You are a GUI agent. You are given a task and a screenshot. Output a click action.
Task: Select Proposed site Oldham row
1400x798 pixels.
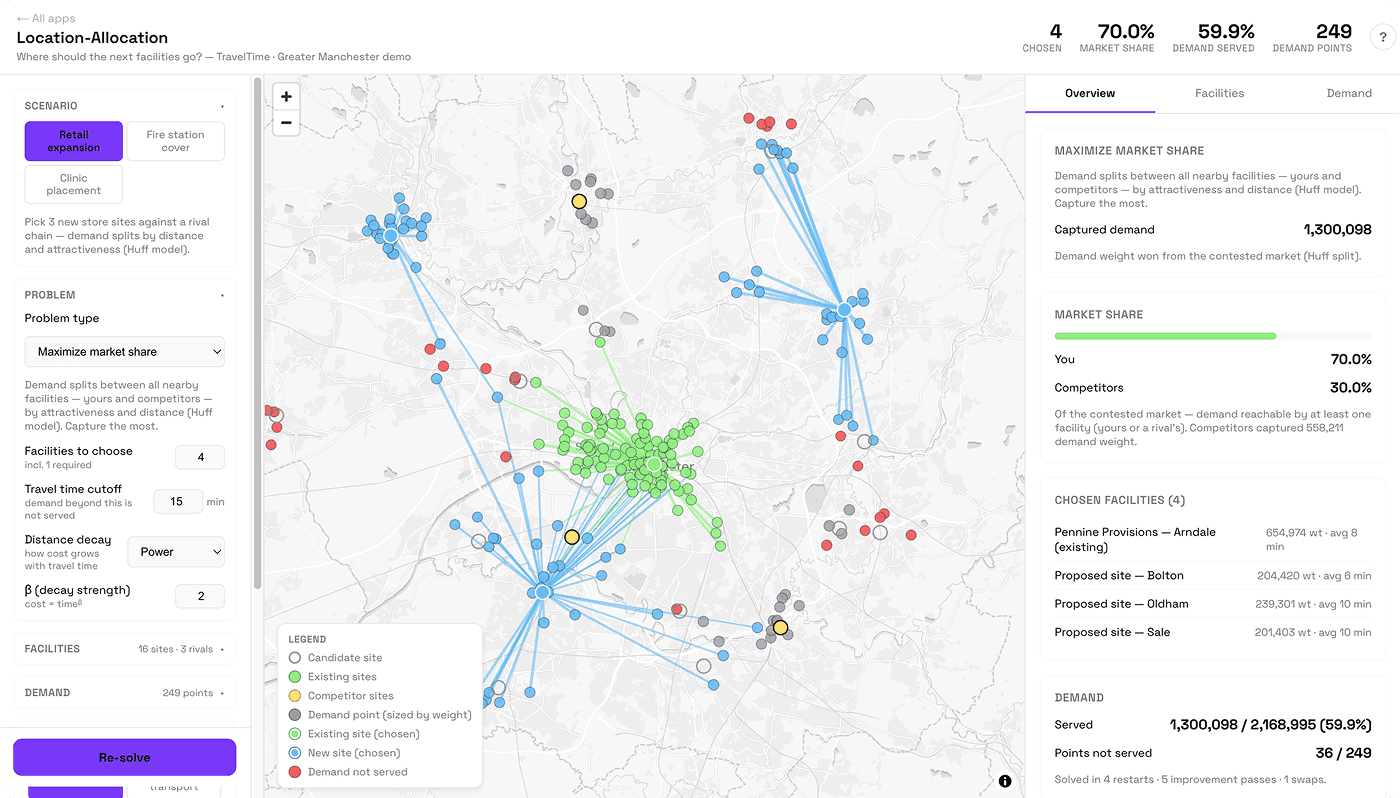pyautogui.click(x=1213, y=604)
